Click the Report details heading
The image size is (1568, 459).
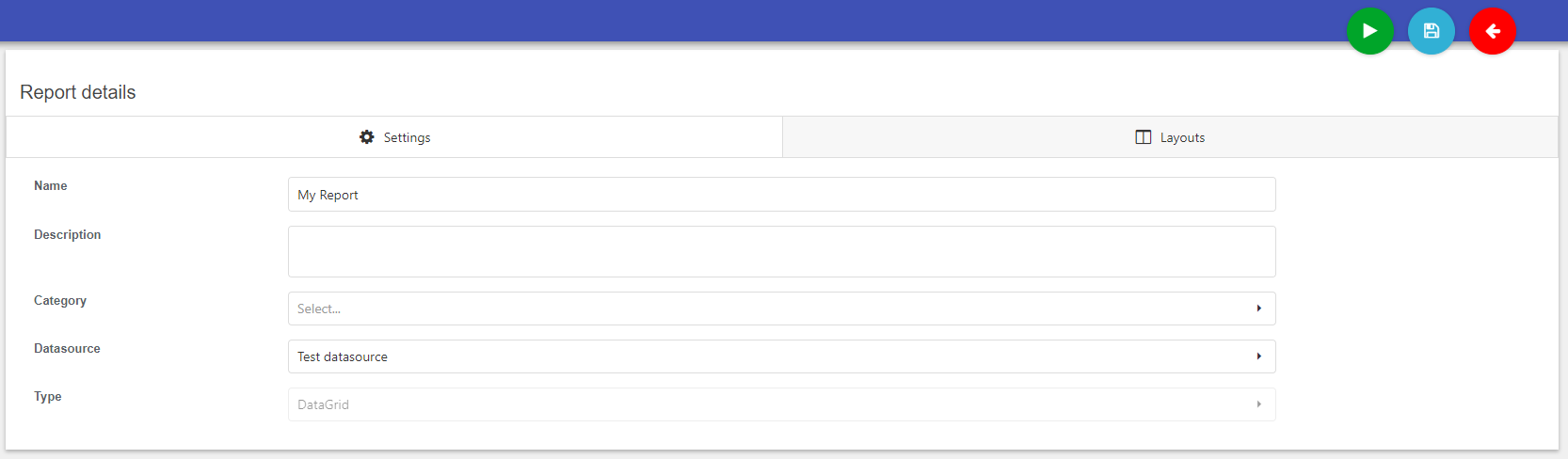[78, 92]
